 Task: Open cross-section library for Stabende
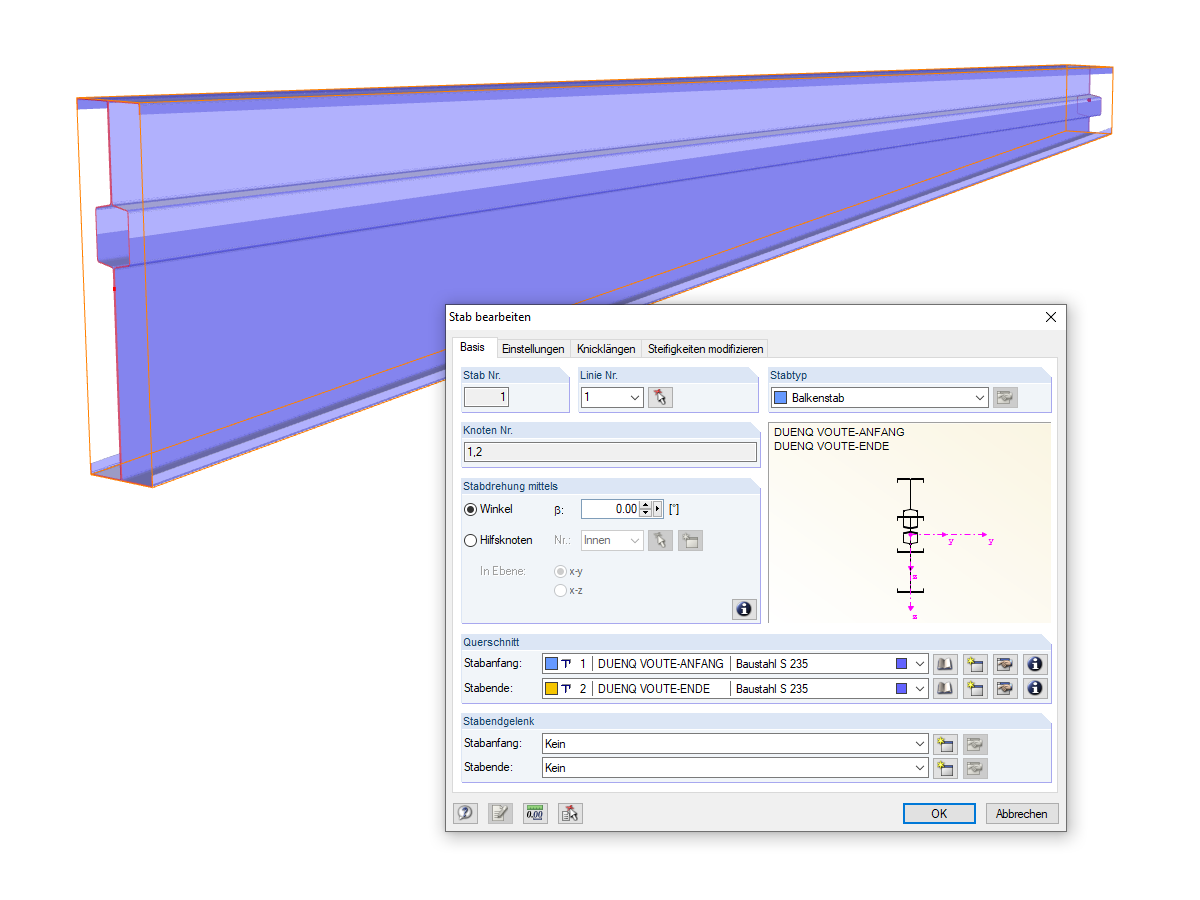click(x=945, y=688)
